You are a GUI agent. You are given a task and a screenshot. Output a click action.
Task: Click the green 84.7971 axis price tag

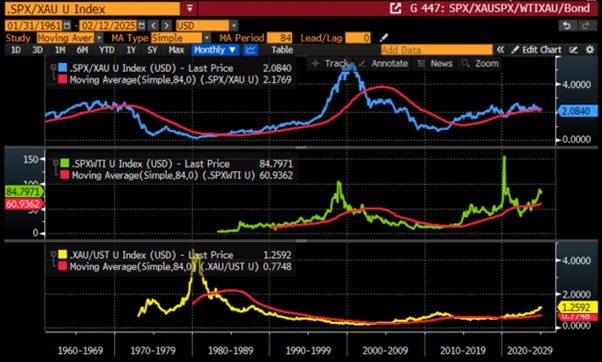[x=23, y=192]
